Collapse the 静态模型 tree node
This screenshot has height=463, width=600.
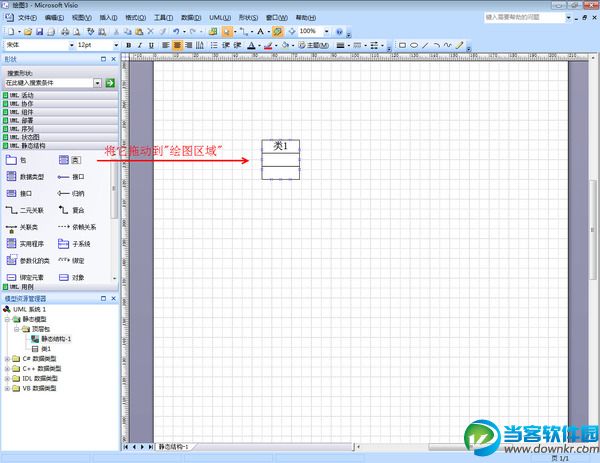tap(7, 319)
